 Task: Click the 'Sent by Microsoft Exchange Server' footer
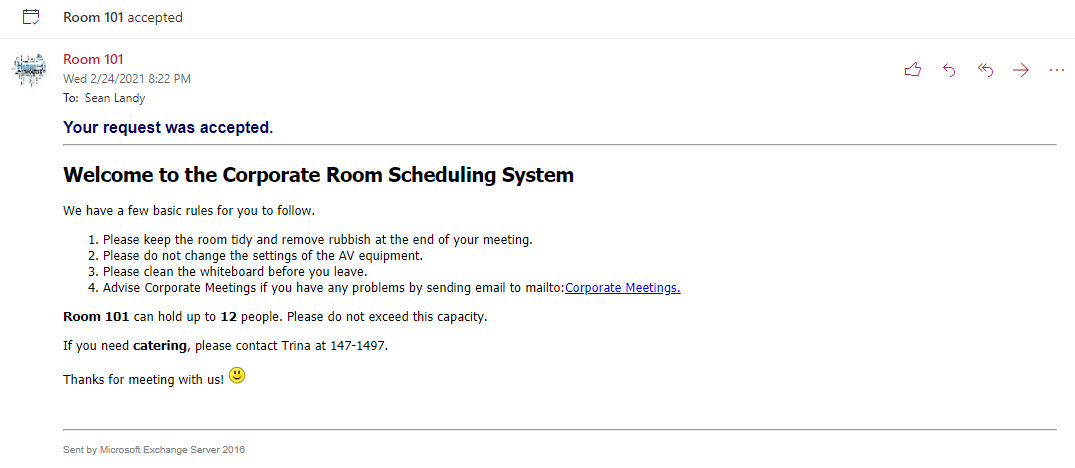point(153,450)
